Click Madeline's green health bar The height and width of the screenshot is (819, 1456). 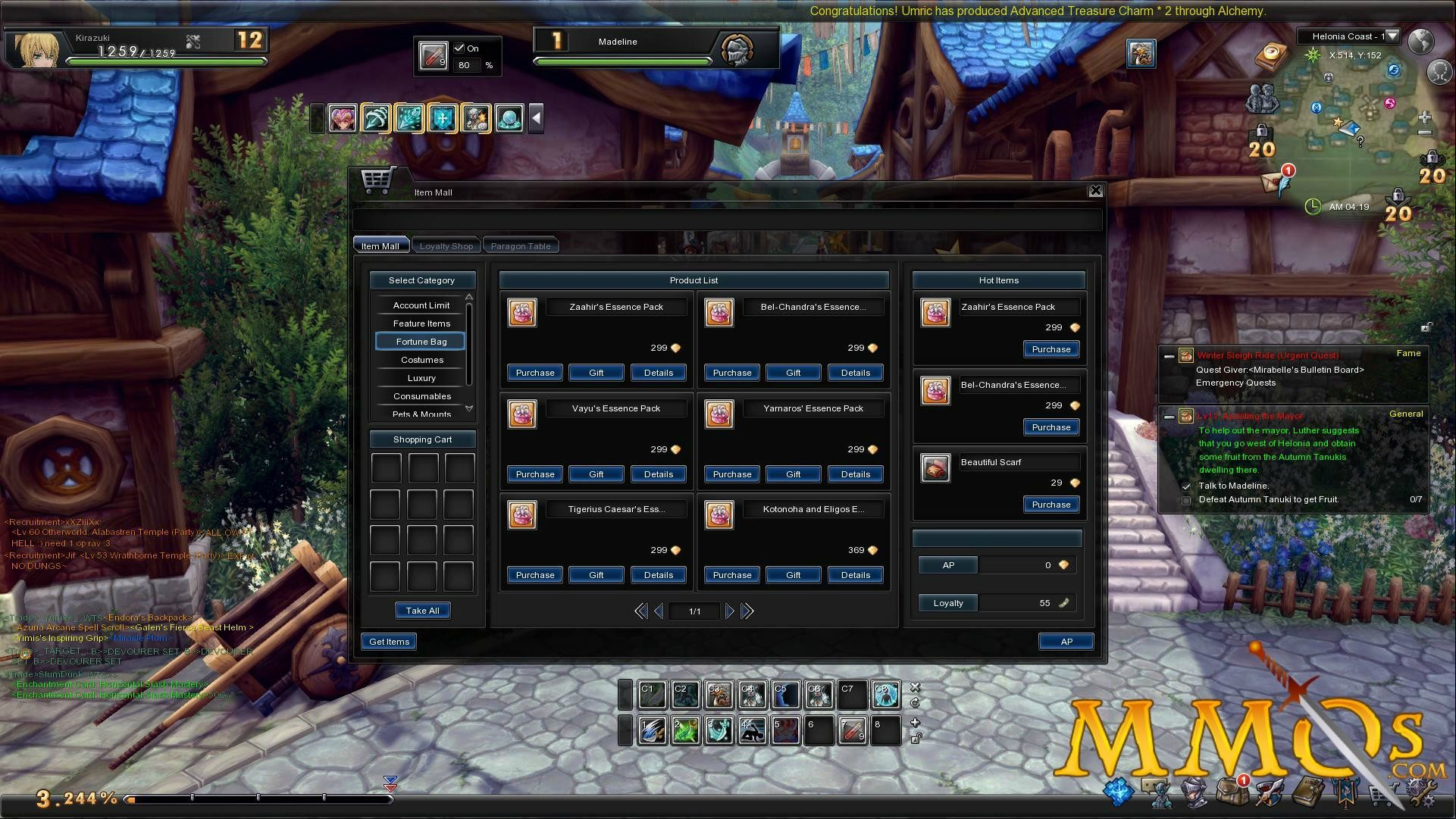pos(623,61)
